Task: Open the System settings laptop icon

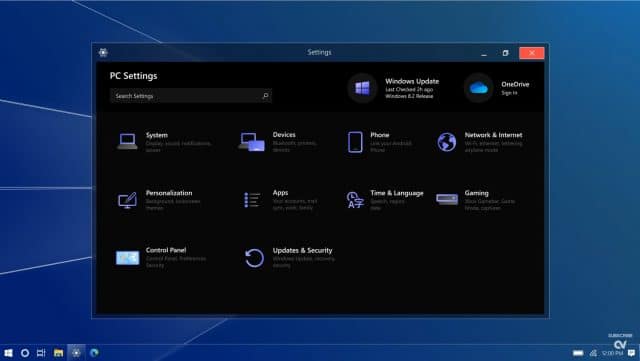Action: [x=127, y=141]
